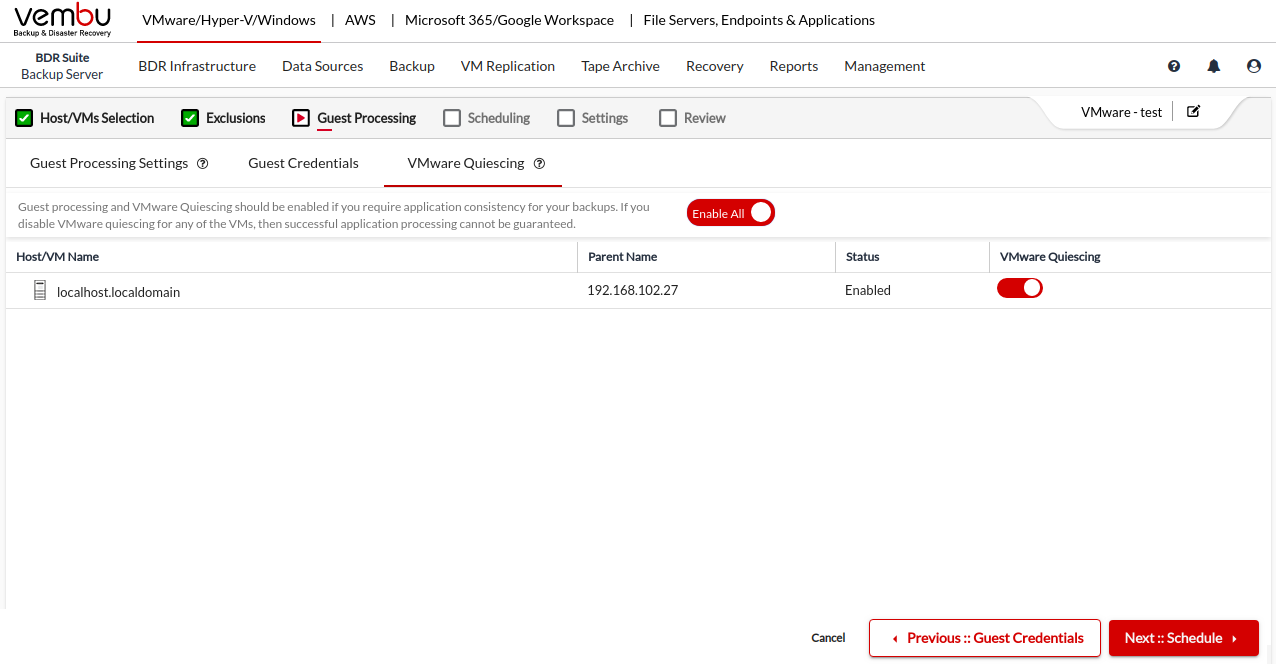The height and width of the screenshot is (664, 1276).
Task: Click the Next :: Schedule button
Action: point(1183,638)
